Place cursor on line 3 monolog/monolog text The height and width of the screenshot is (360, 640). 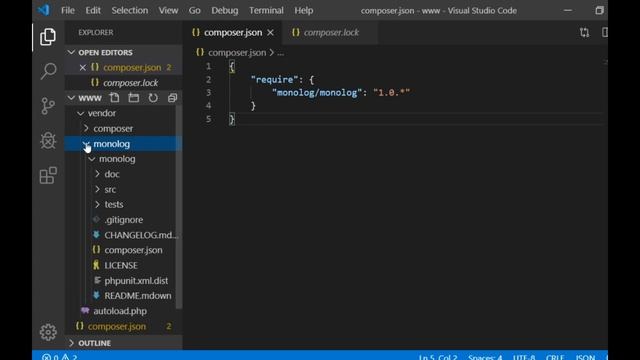click(x=317, y=93)
